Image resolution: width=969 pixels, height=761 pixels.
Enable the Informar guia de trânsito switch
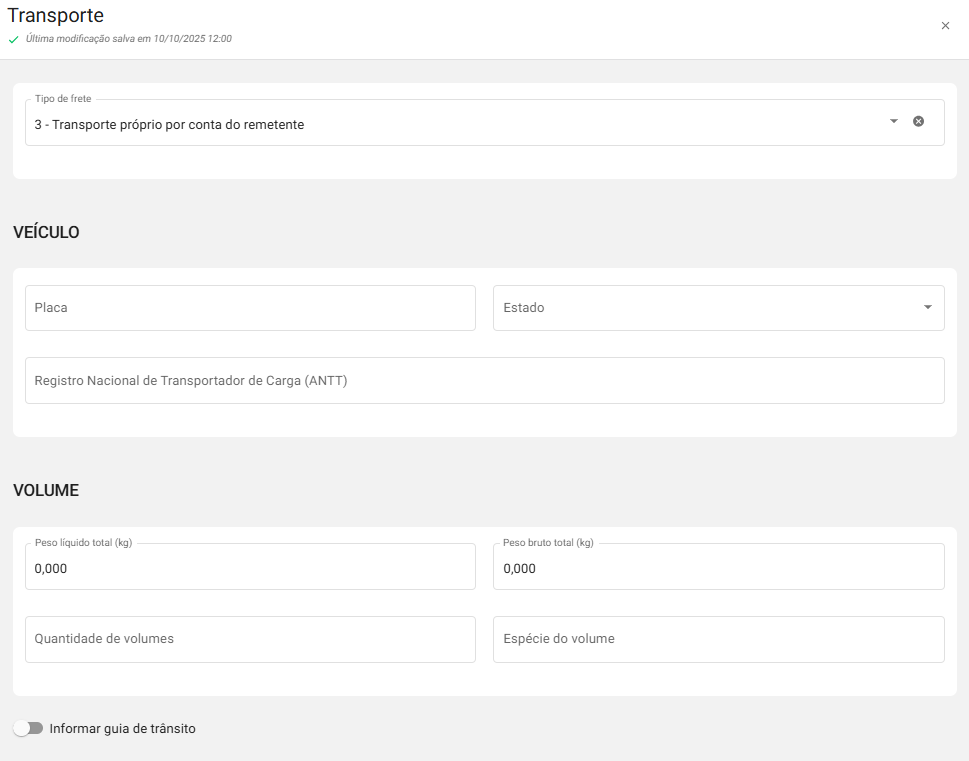28,728
